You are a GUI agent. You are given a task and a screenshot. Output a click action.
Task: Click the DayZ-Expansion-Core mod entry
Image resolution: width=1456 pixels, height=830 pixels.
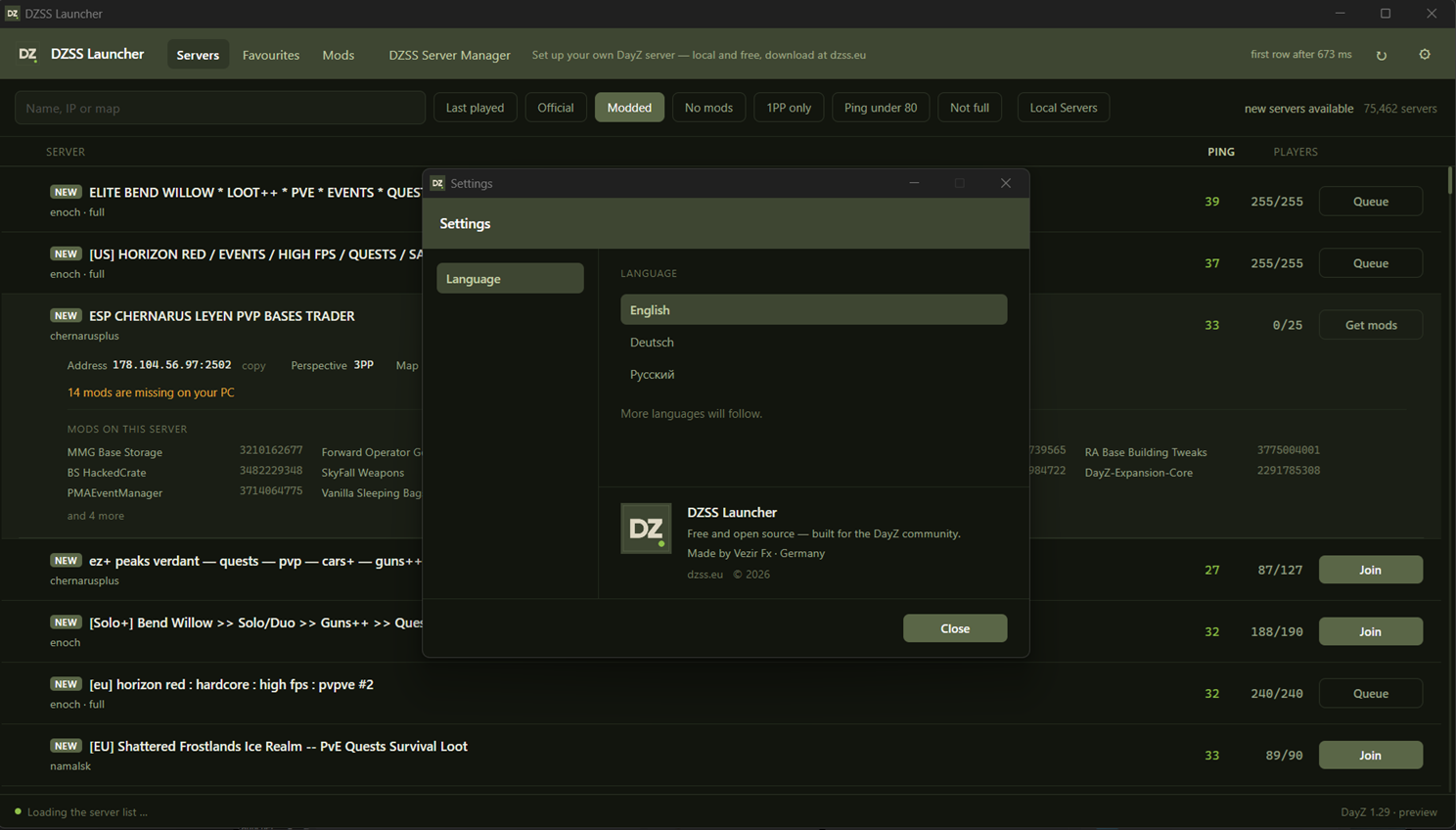click(x=1139, y=473)
